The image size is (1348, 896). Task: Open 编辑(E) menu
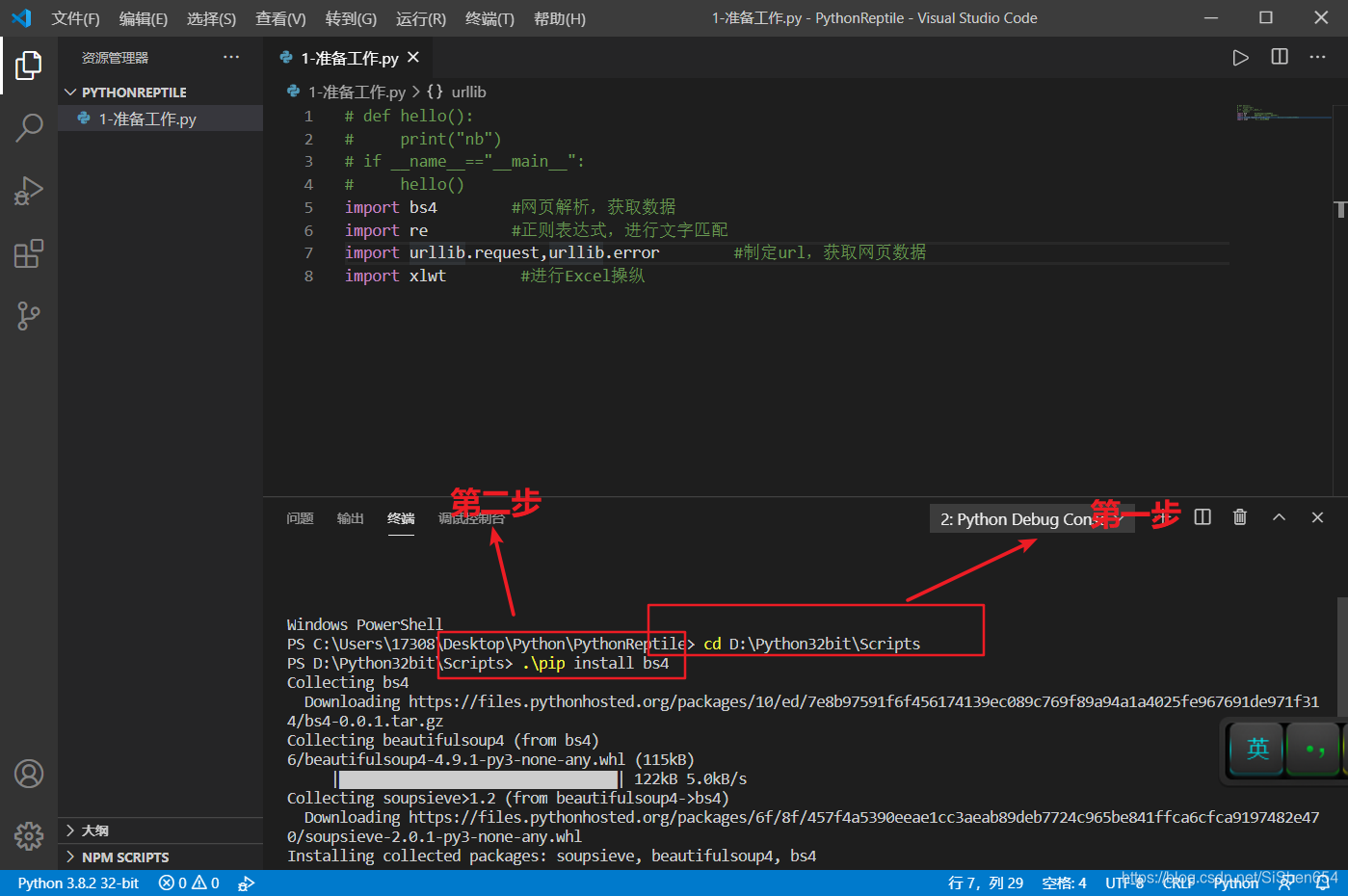coord(143,18)
